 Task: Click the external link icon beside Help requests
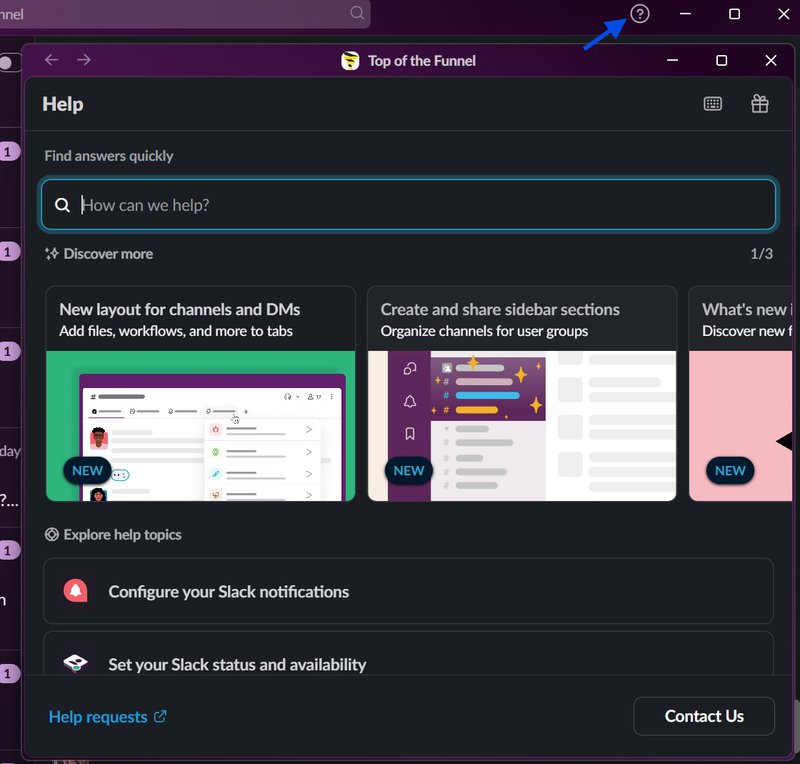pyautogui.click(x=160, y=717)
